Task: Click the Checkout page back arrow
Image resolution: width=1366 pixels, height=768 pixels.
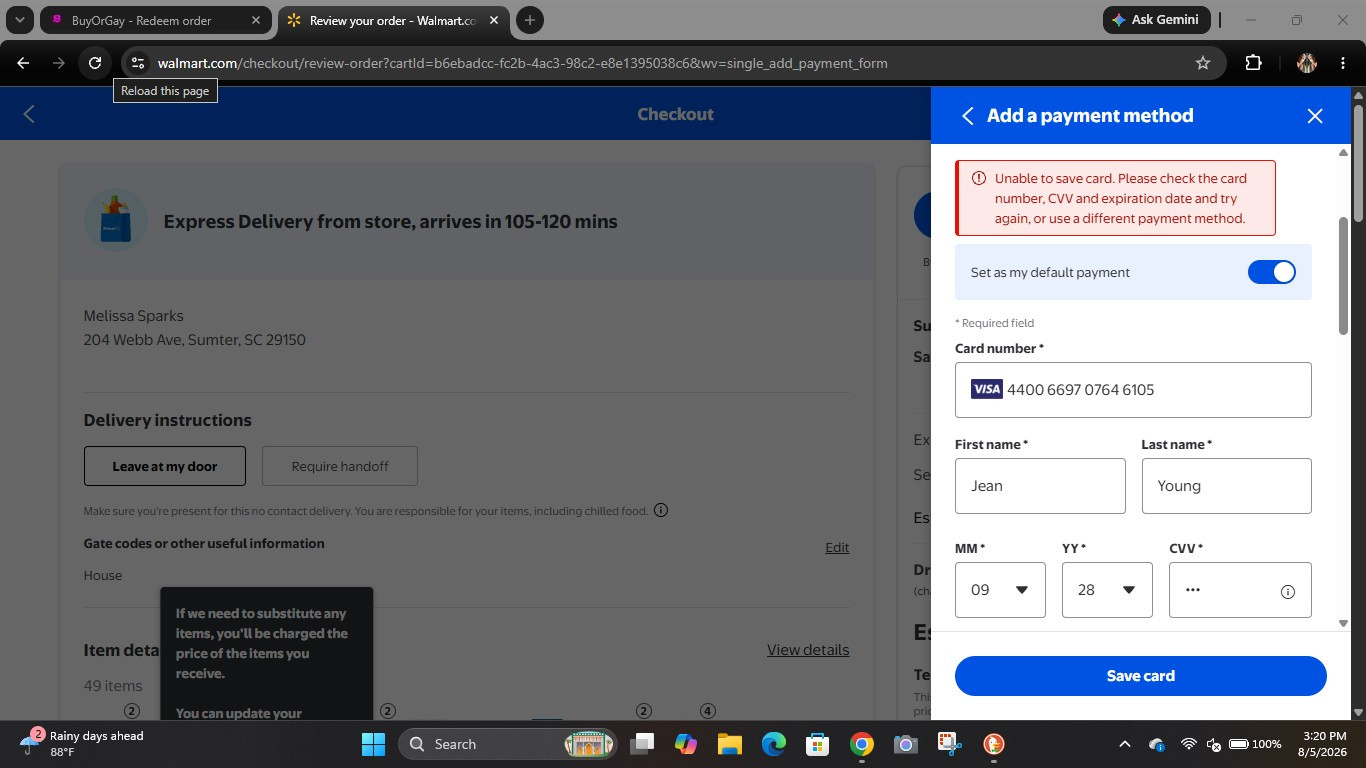Action: [x=29, y=114]
